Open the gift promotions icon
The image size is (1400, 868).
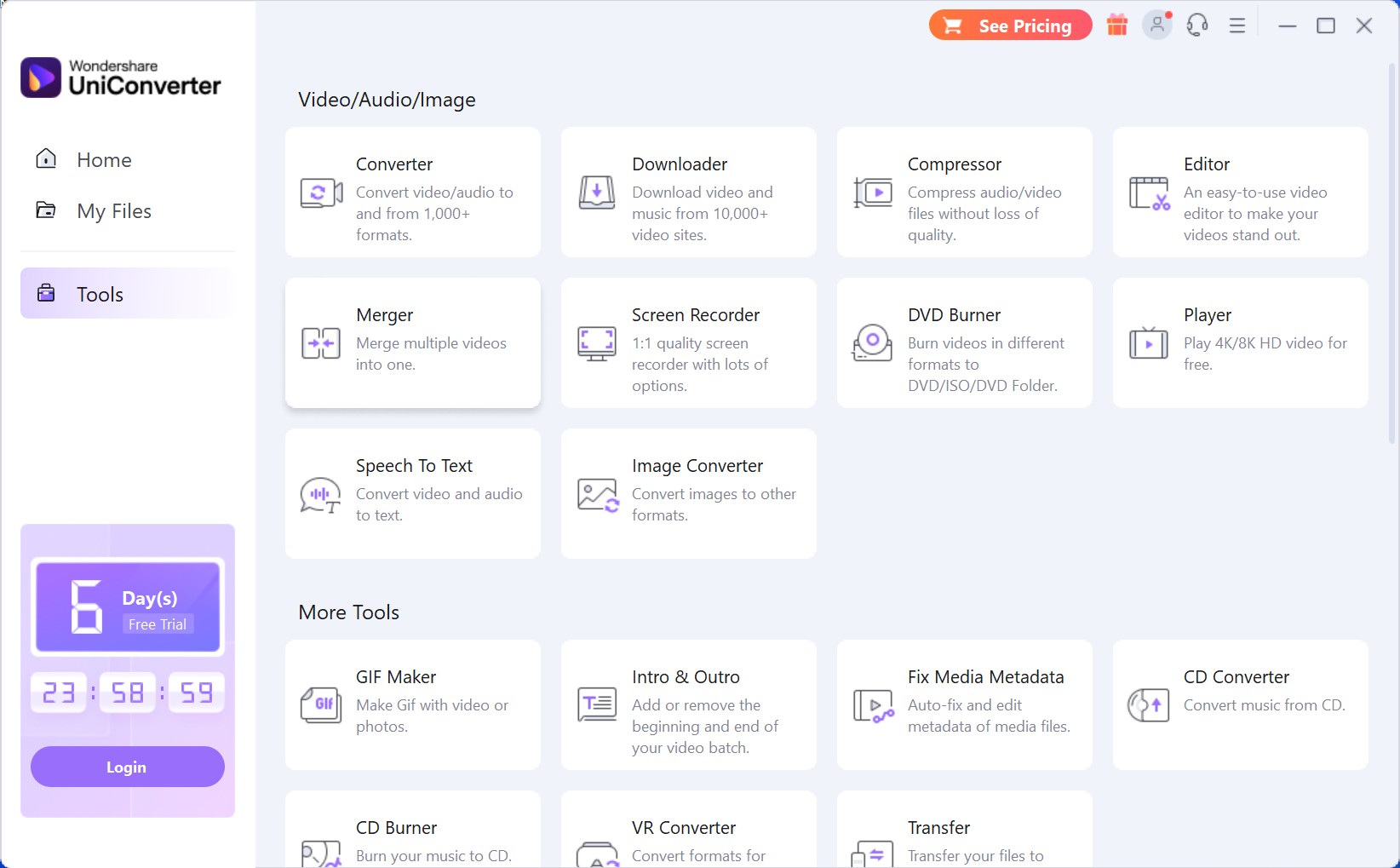point(1116,25)
